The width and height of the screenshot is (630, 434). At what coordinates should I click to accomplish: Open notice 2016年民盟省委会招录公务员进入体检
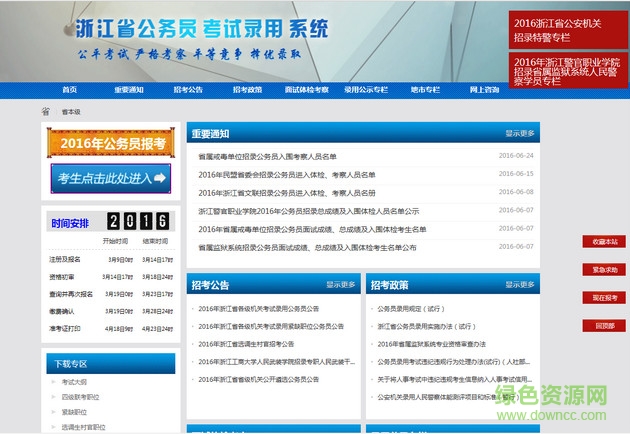tap(286, 175)
